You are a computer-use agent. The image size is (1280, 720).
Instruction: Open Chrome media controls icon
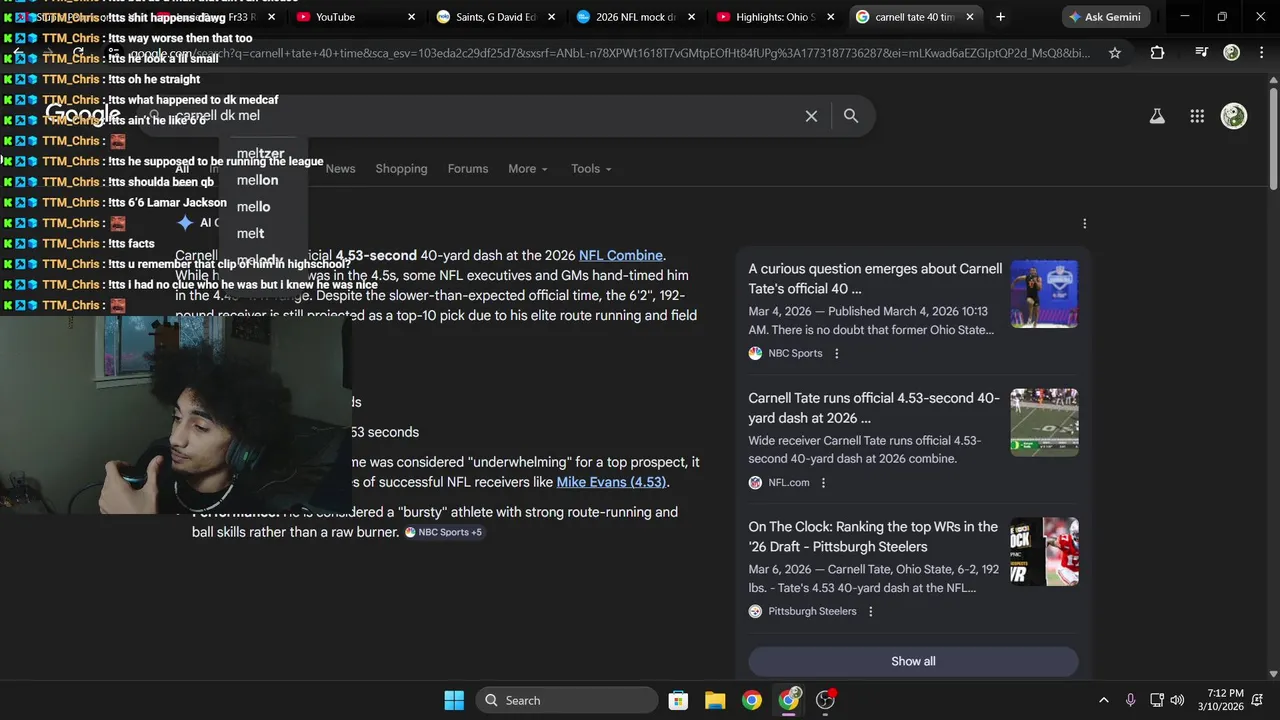point(1203,53)
